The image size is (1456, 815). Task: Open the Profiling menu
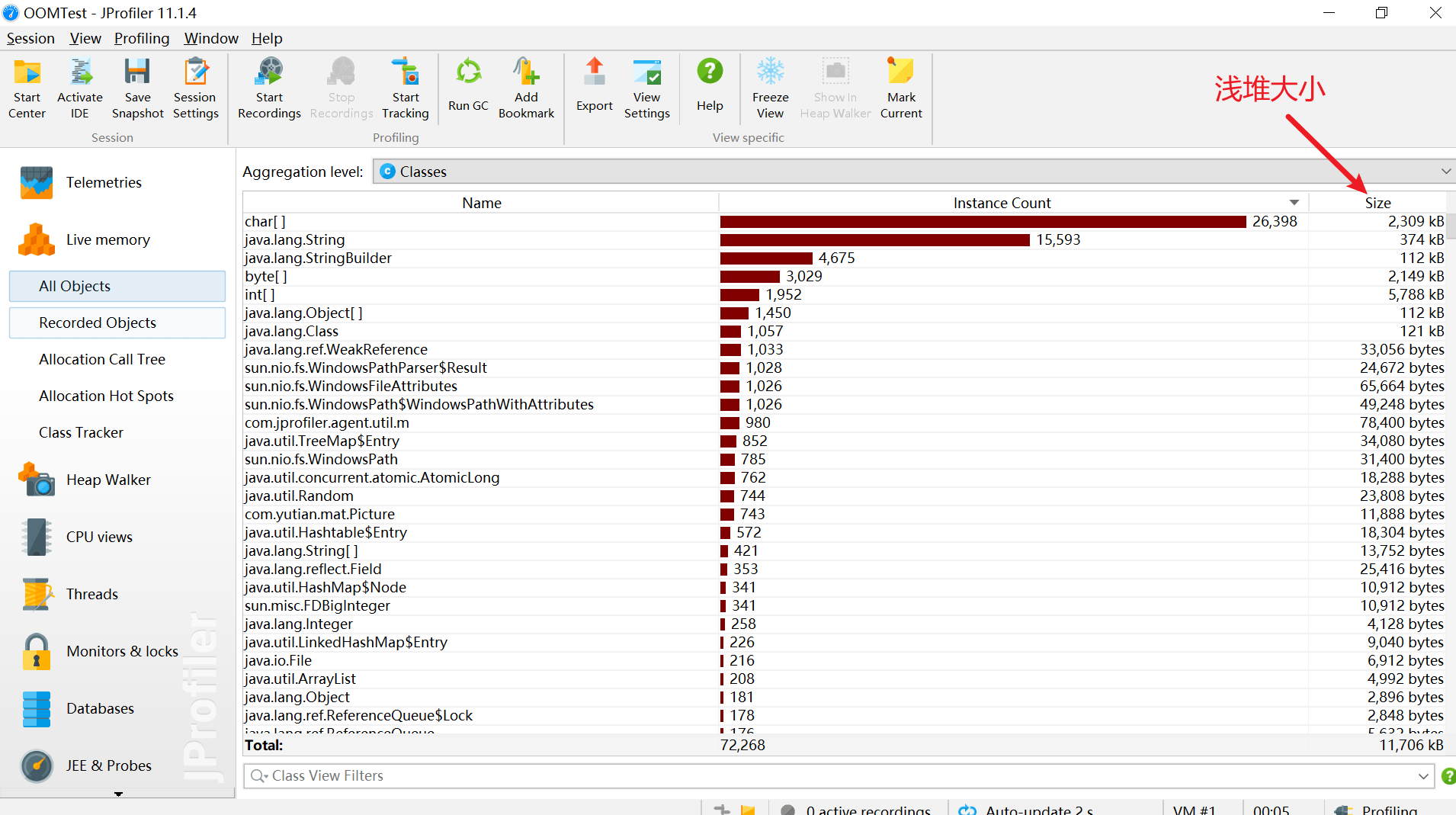142,38
